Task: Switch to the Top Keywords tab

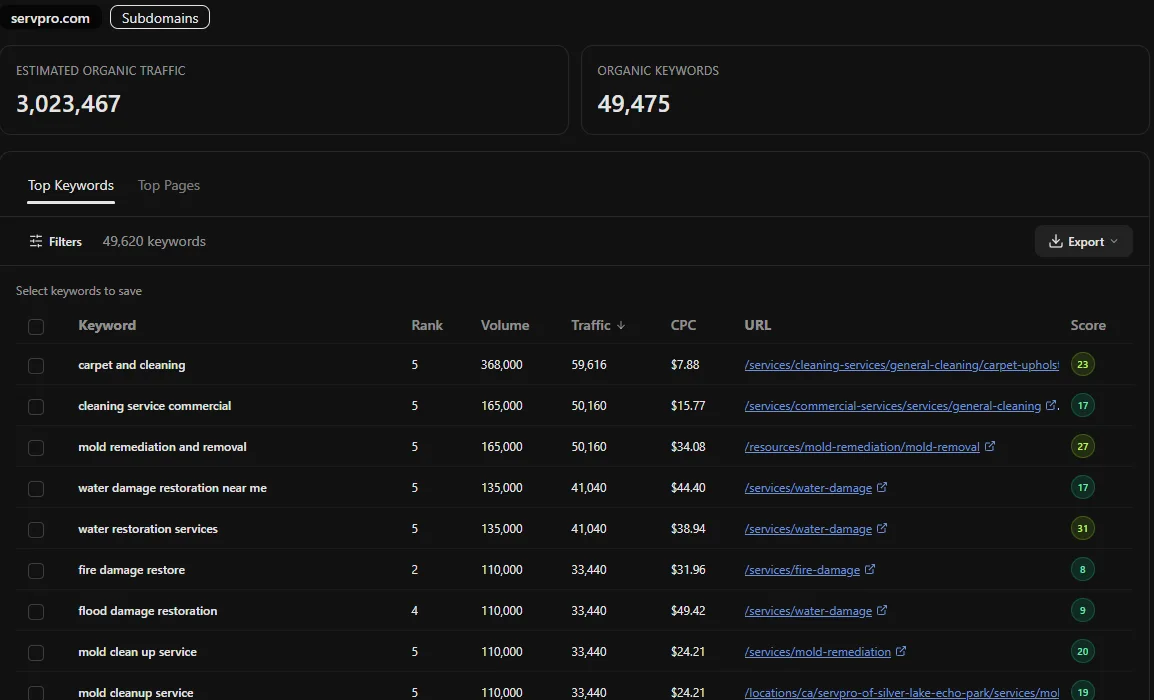Action: point(71,185)
